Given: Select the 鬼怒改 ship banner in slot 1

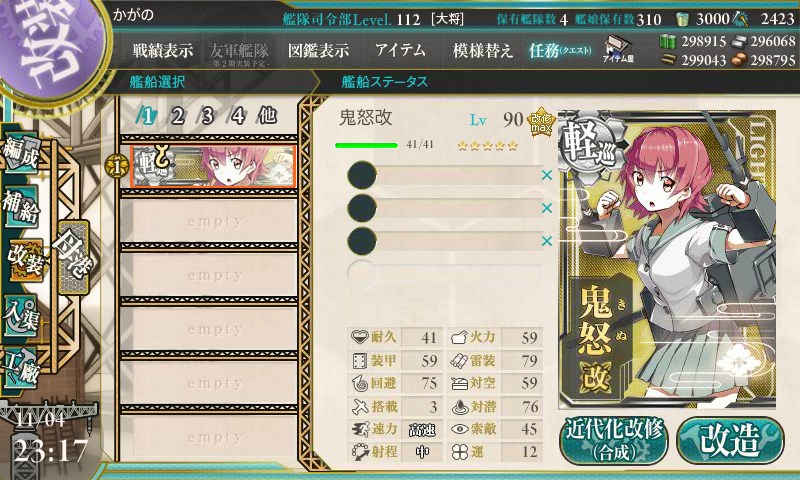Looking at the screenshot, I should point(213,166).
